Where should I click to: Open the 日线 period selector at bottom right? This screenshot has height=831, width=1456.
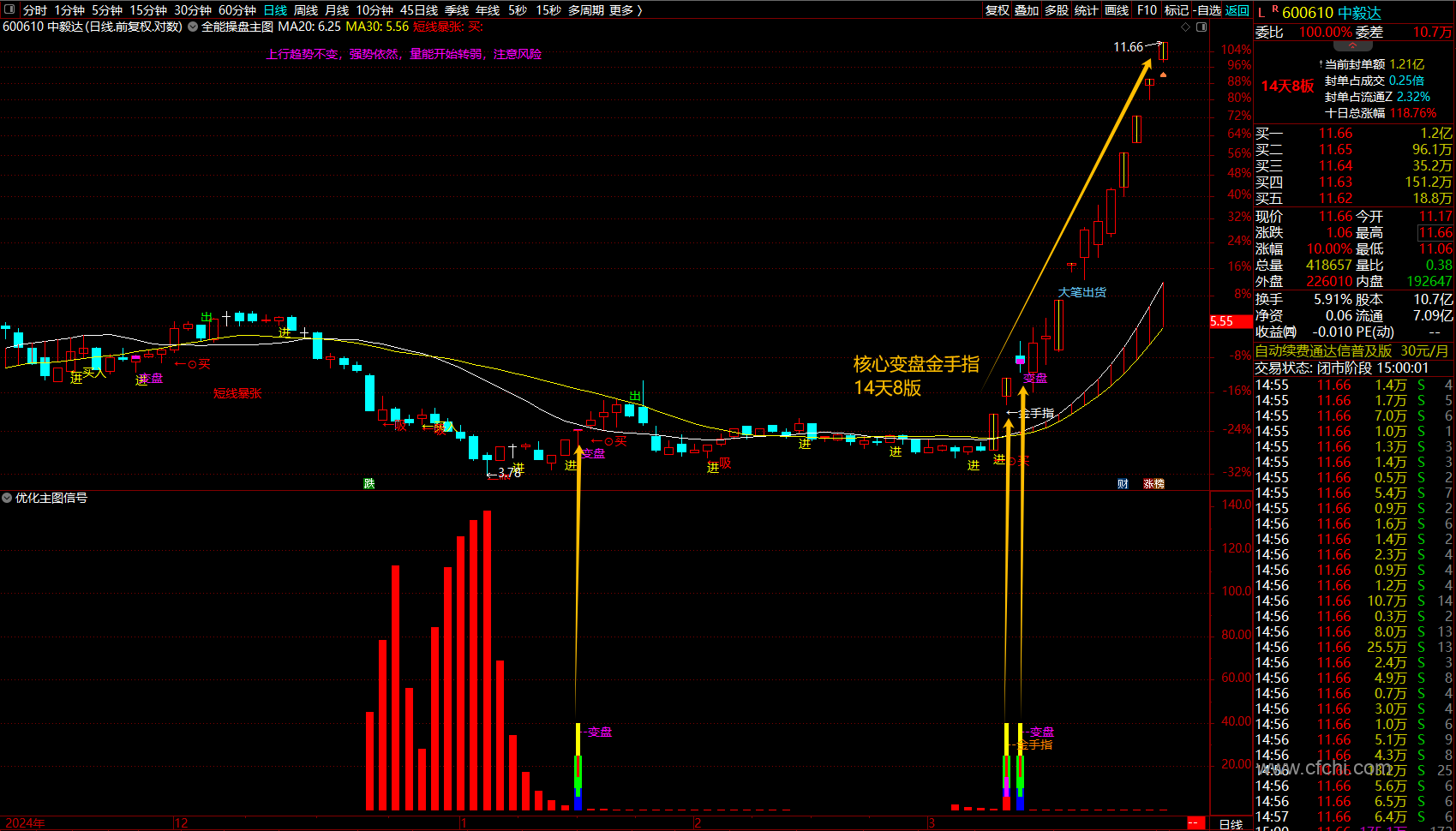[1231, 823]
